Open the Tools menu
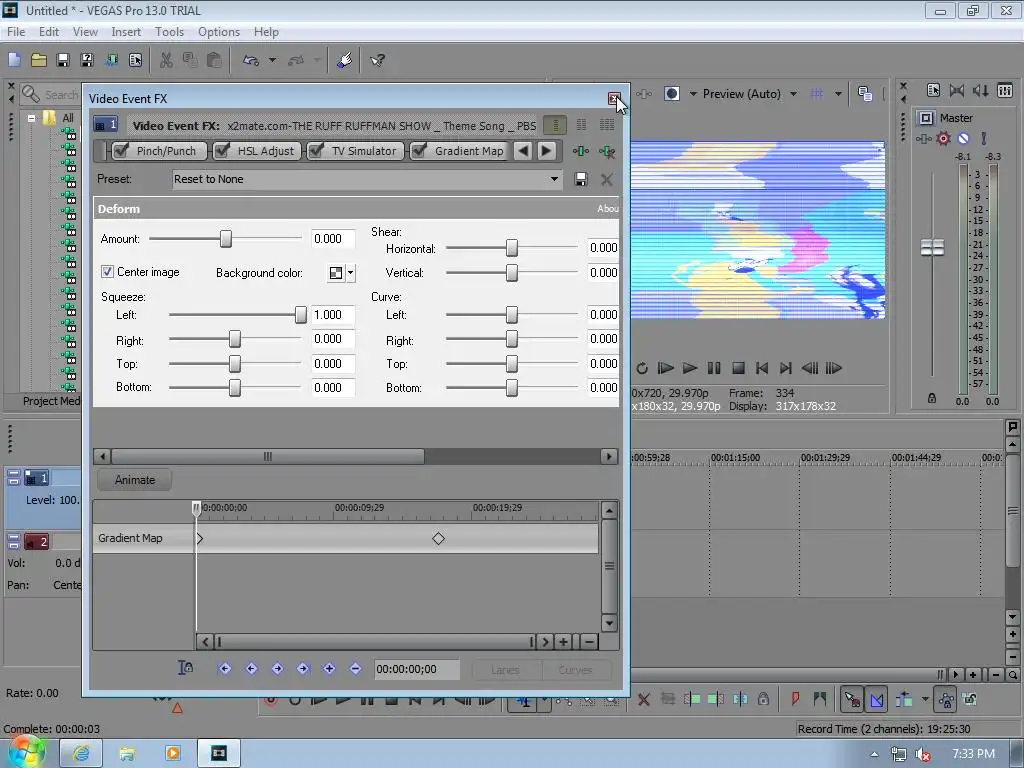Viewport: 1024px width, 768px height. pos(169,32)
